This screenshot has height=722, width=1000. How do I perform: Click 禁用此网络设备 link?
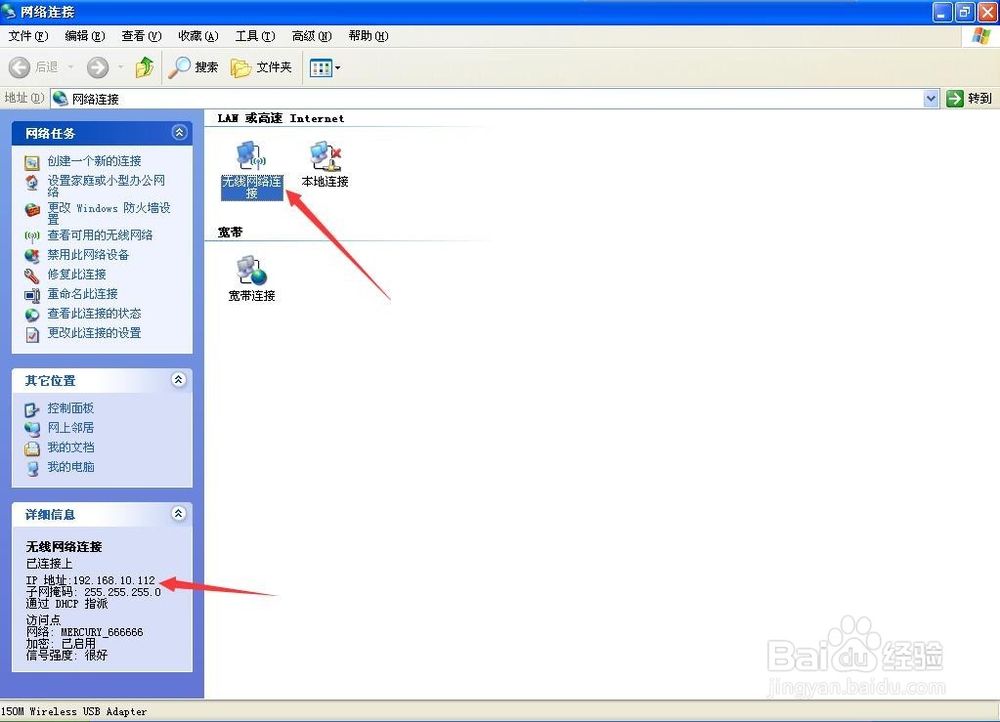click(88, 255)
